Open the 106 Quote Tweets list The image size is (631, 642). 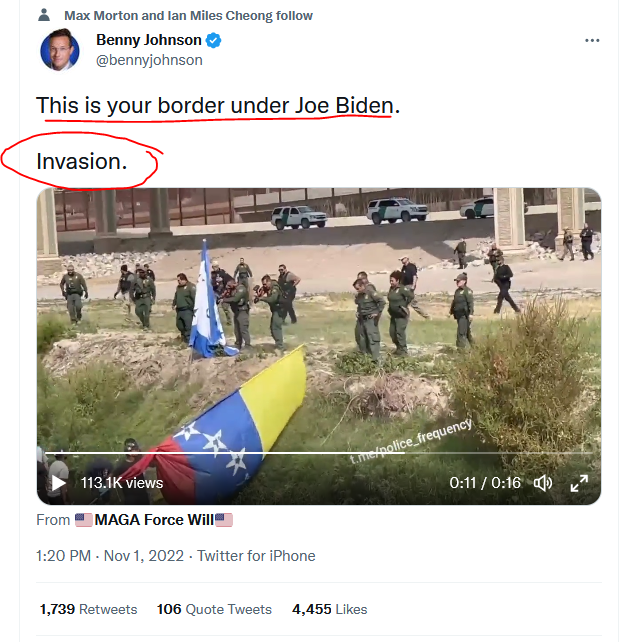[x=214, y=609]
